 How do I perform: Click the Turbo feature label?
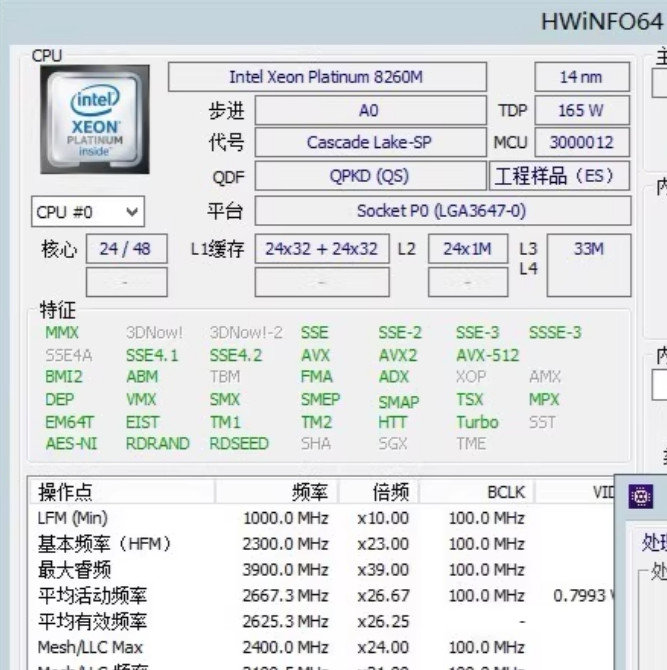(x=477, y=422)
